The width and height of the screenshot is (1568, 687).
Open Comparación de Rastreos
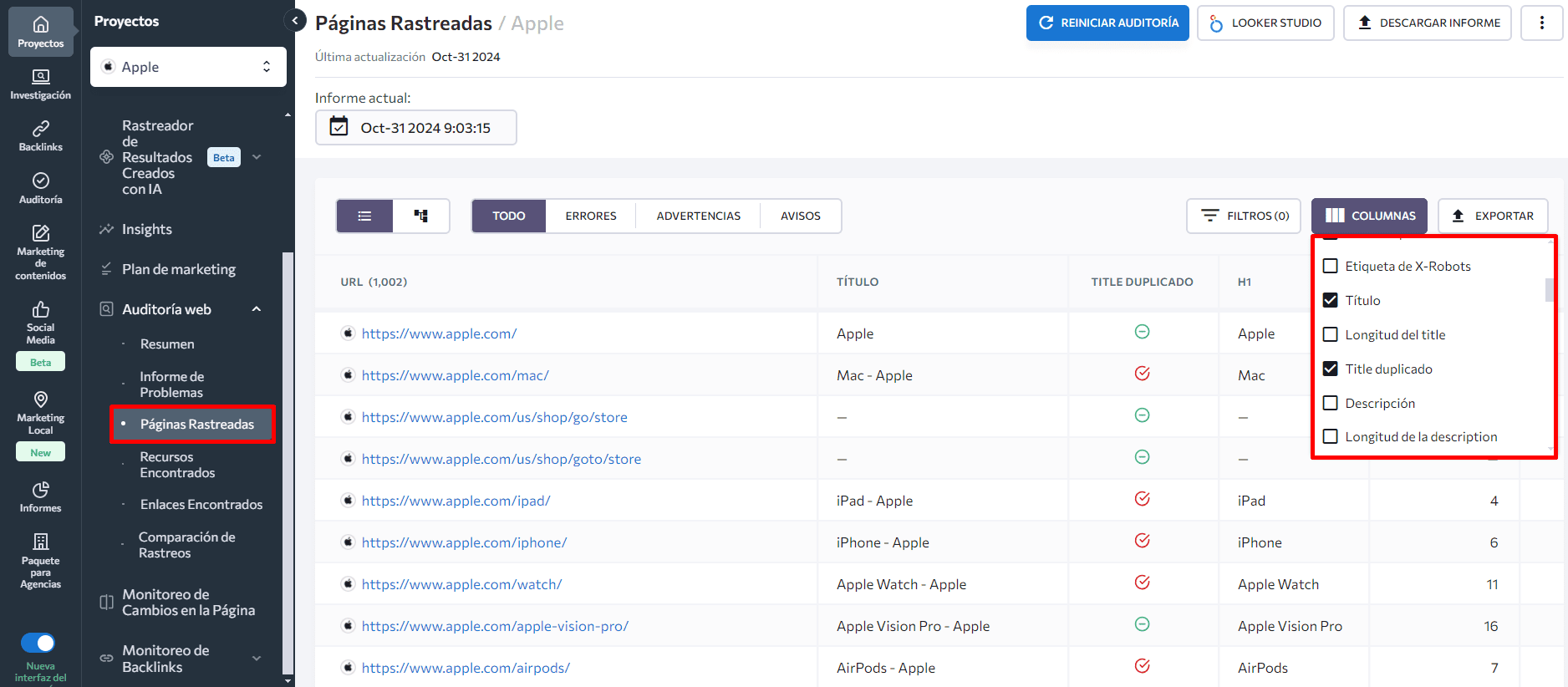pos(187,545)
